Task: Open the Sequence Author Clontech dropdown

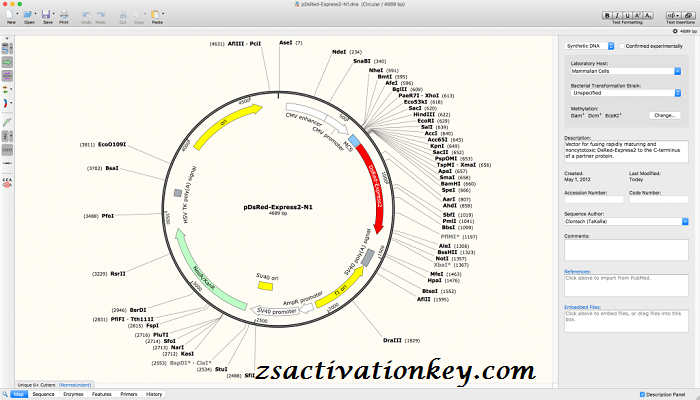Action: 626,221
